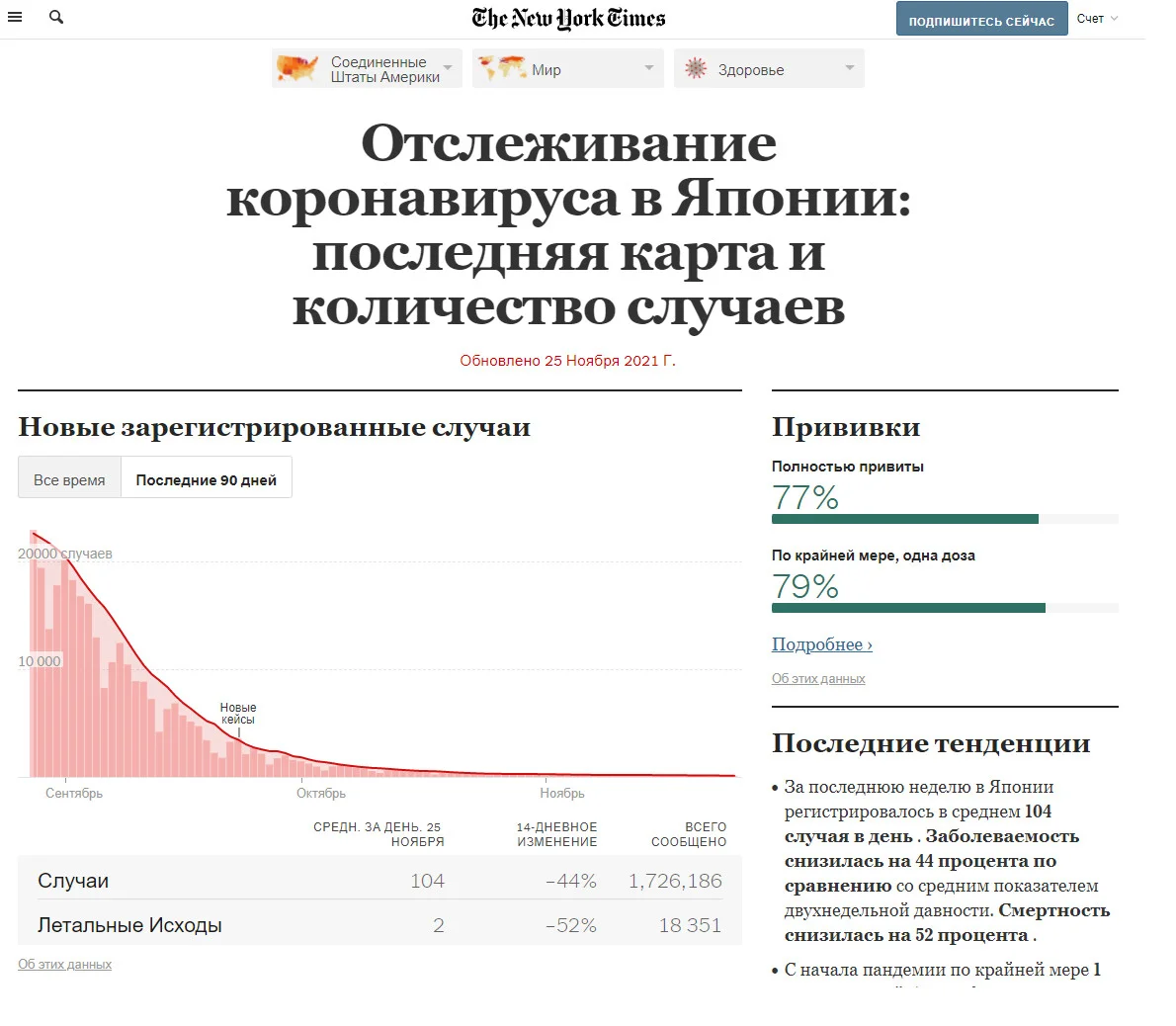Open the Подробнее vaccinations link
This screenshot has height=1026, width=1176.
tap(822, 644)
